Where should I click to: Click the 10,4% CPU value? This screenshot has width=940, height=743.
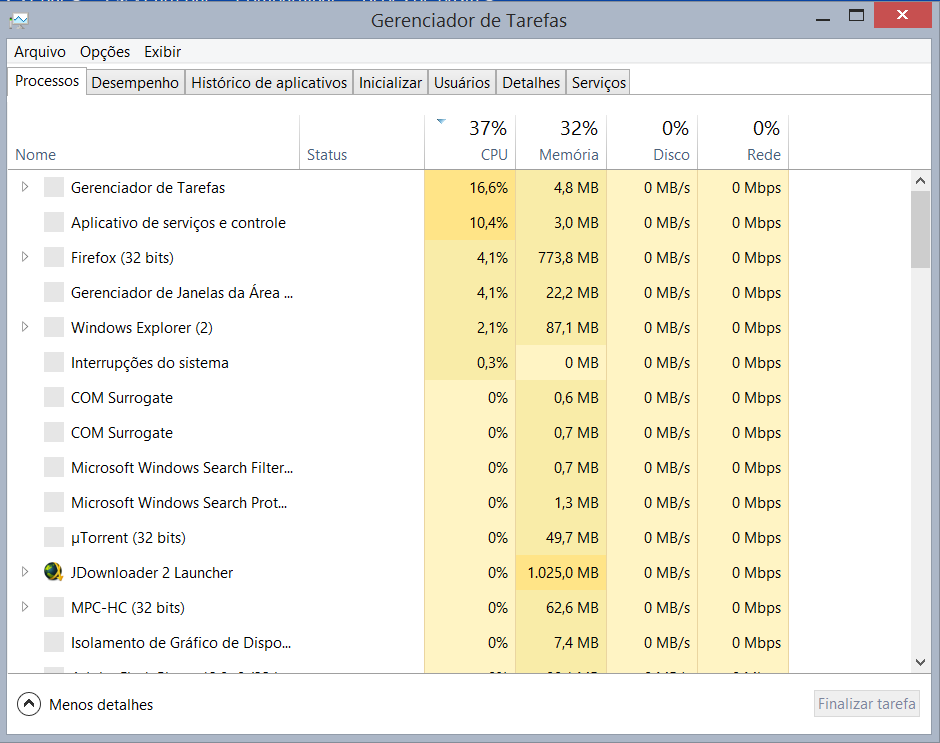489,222
